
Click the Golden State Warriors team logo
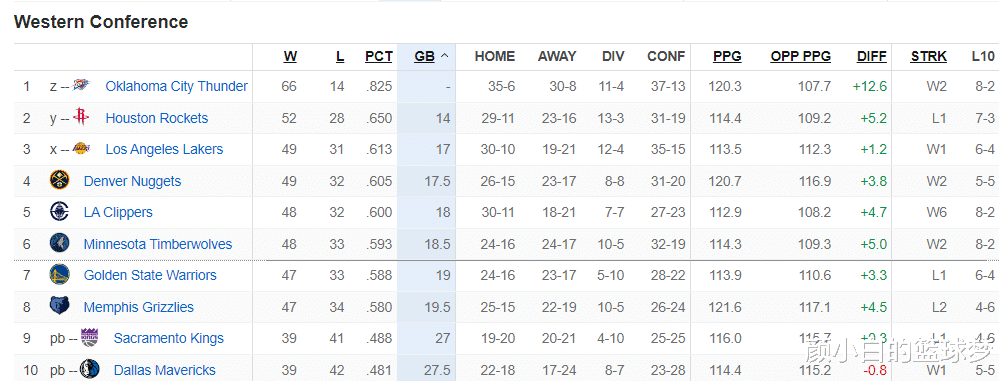click(60, 274)
